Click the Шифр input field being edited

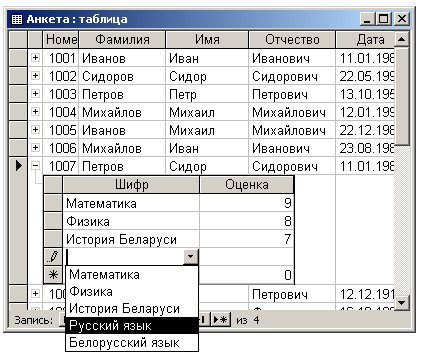point(125,257)
